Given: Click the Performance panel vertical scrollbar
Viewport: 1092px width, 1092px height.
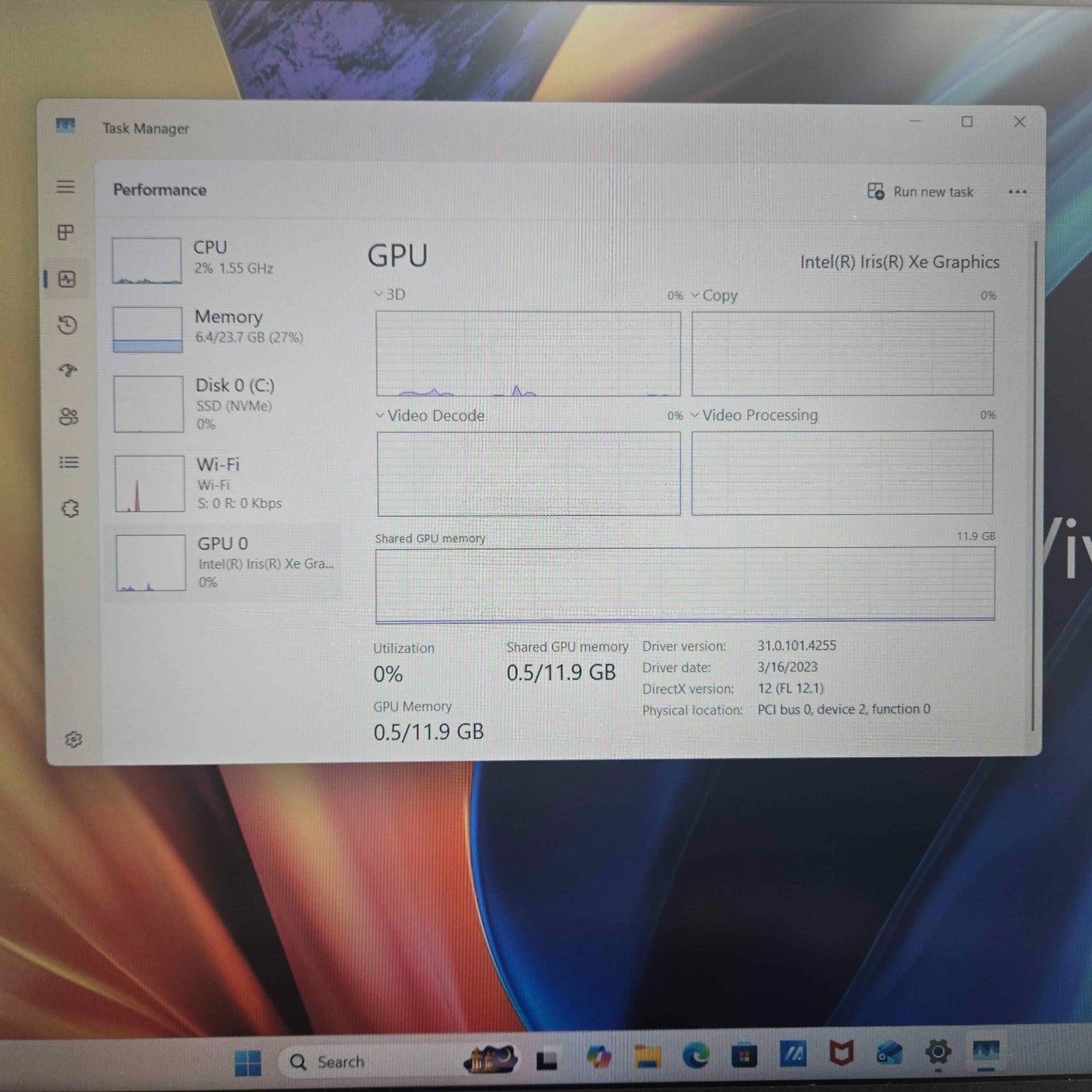Looking at the screenshot, I should click(1034, 480).
